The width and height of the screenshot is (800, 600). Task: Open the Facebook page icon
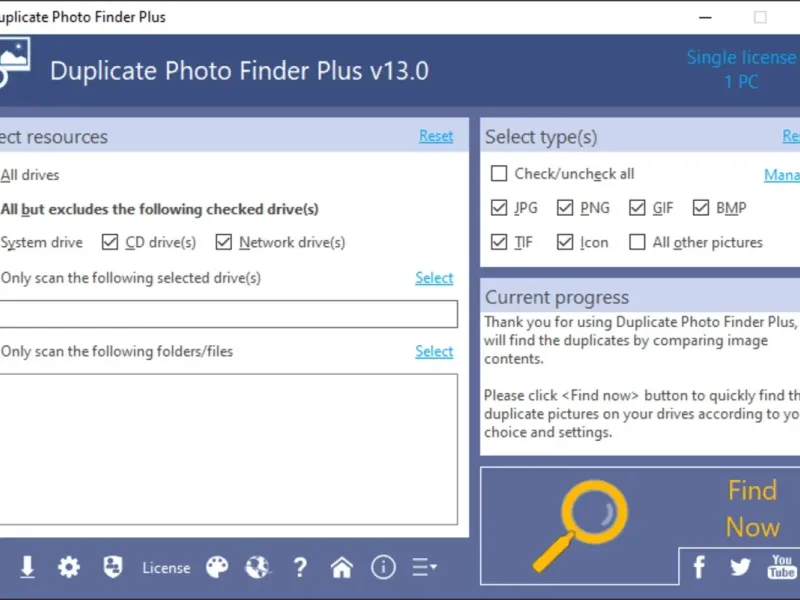tap(700, 568)
